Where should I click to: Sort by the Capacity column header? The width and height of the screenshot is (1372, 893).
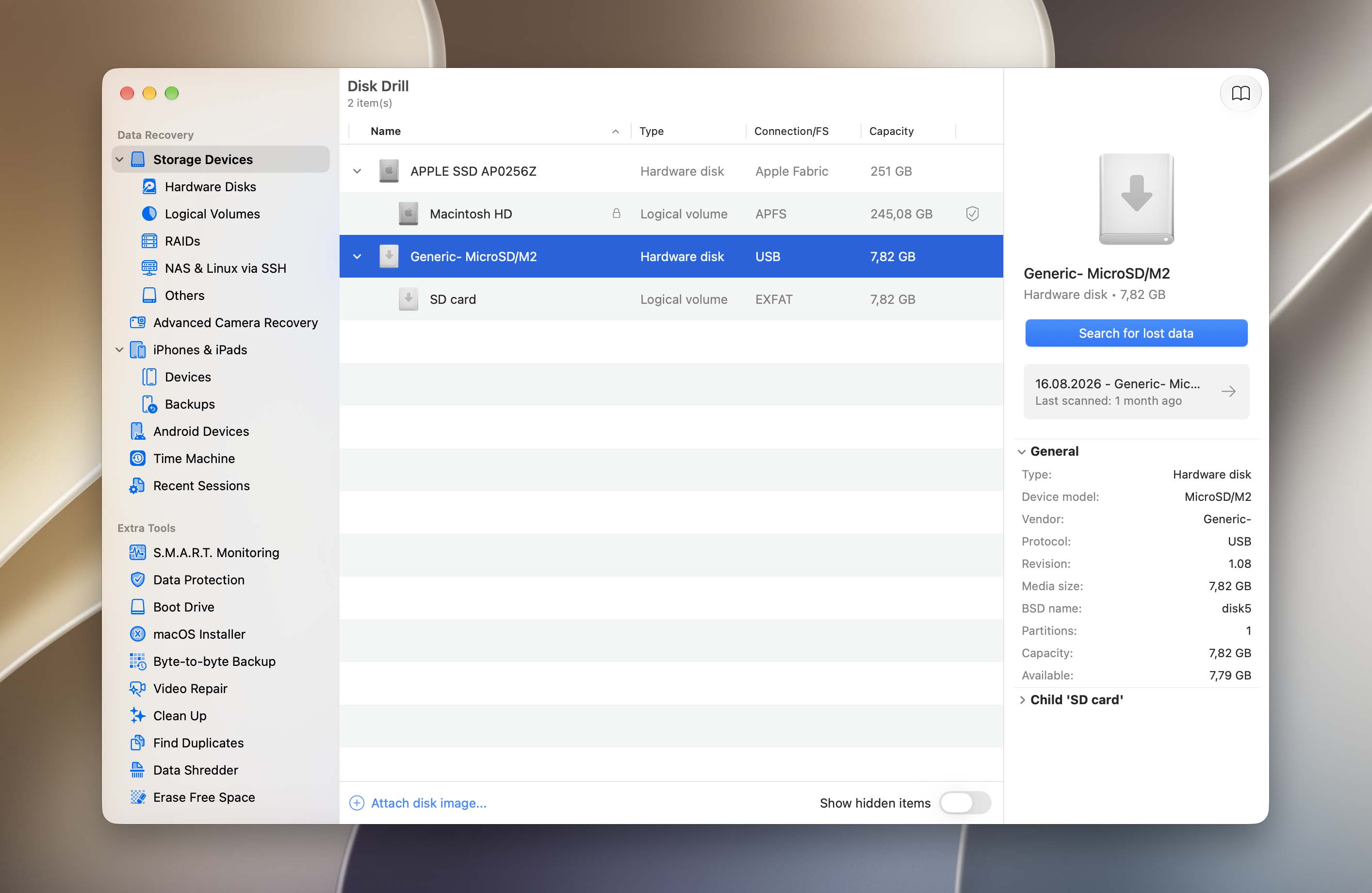(908, 131)
